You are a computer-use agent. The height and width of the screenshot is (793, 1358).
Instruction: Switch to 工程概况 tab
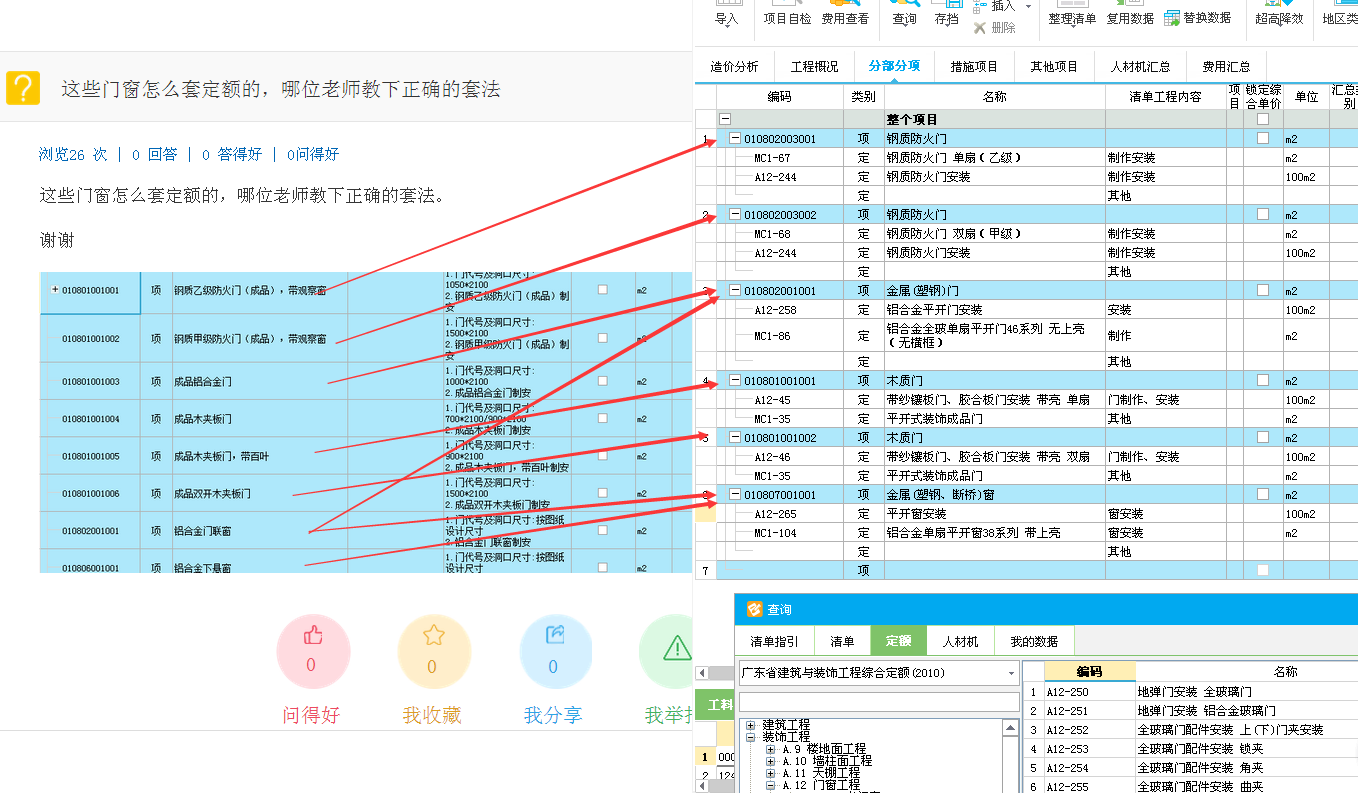(x=814, y=67)
